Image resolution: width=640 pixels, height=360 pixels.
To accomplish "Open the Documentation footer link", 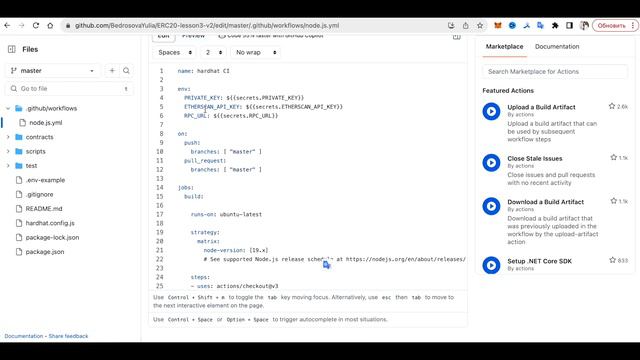I will click(24, 336).
